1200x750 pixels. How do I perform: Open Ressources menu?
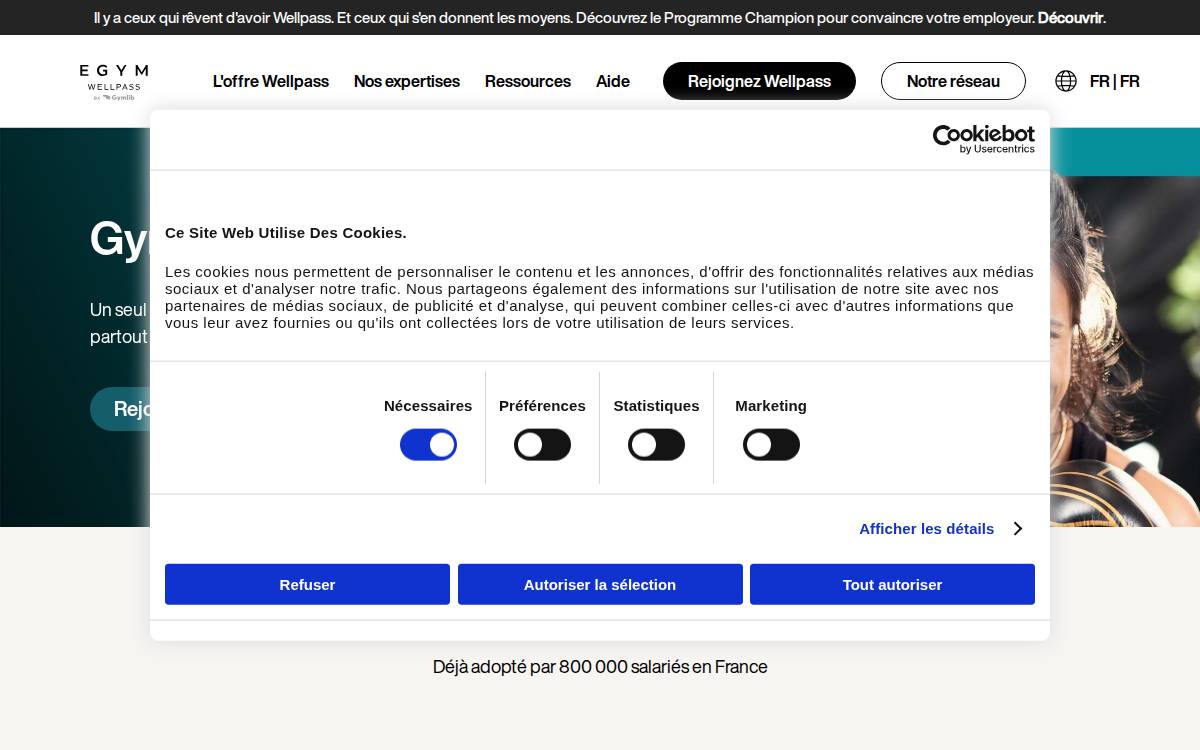(x=528, y=81)
